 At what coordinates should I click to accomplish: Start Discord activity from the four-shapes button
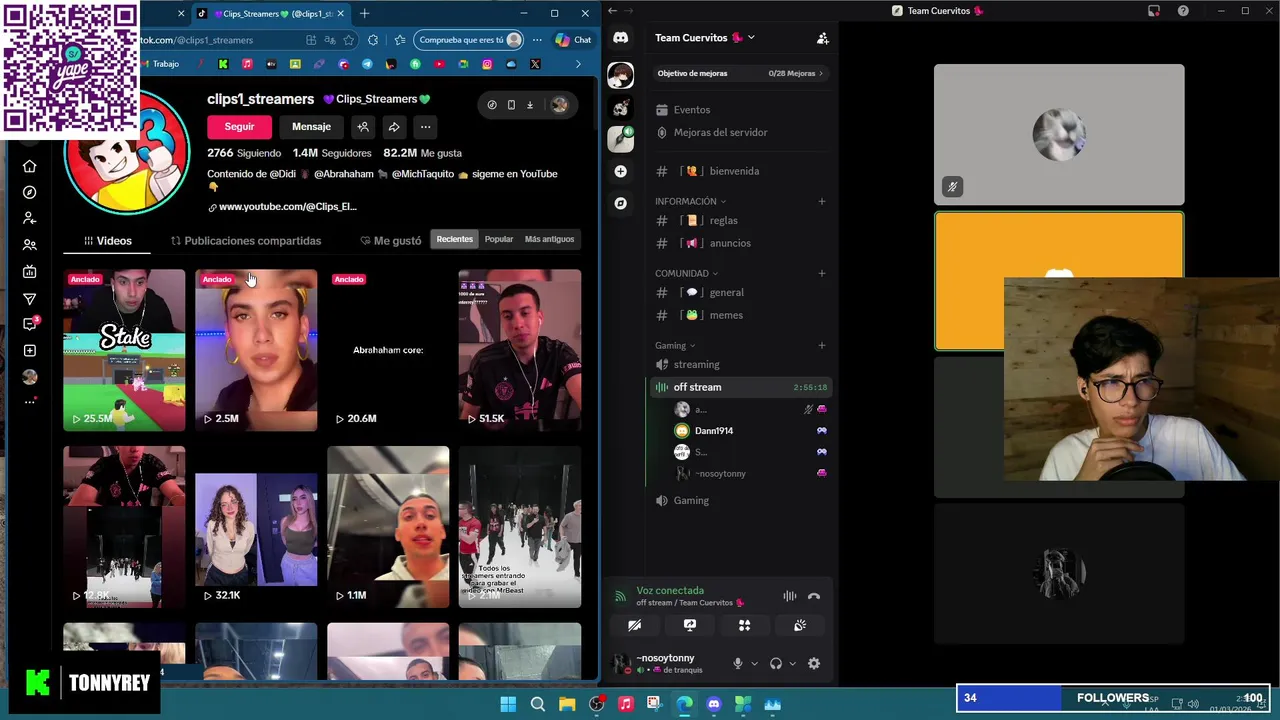(x=744, y=625)
